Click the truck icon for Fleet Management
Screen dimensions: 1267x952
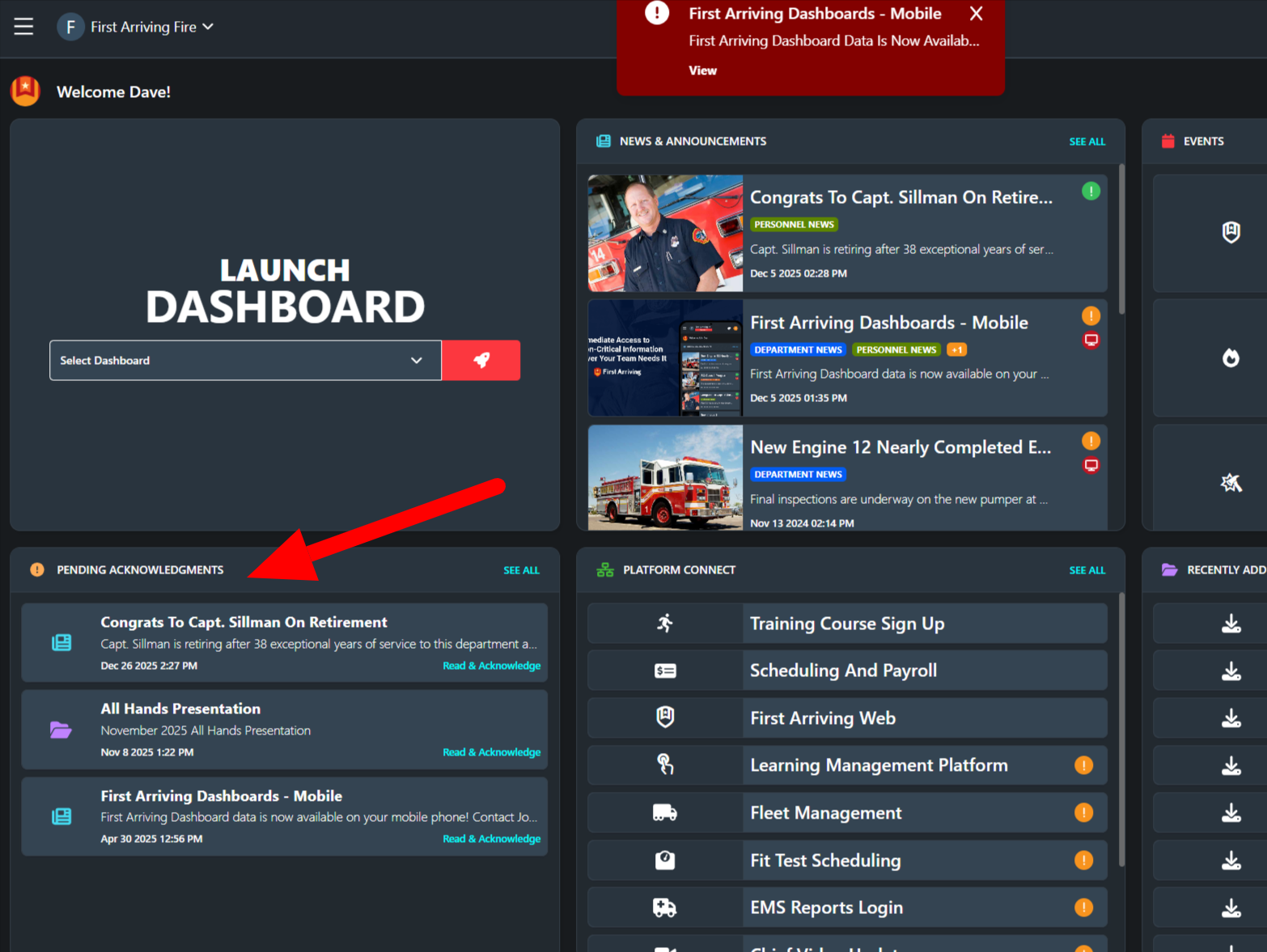[x=665, y=812]
